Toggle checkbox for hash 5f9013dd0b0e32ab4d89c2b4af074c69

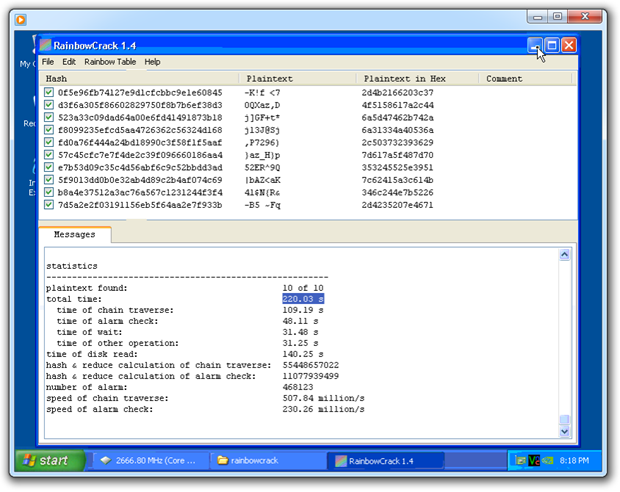tap(49, 180)
